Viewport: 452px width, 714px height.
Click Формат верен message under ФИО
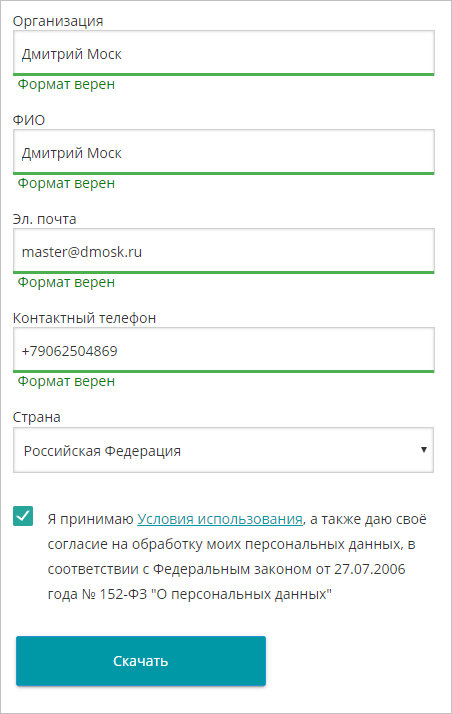pyautogui.click(x=66, y=183)
